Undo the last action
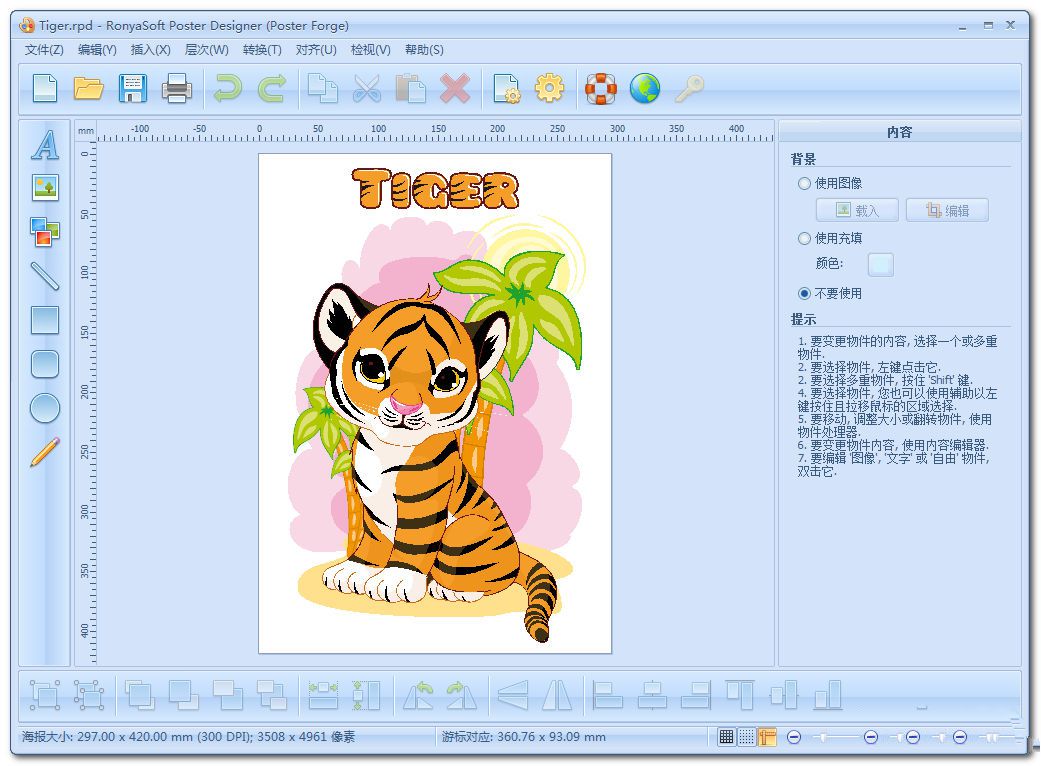Image resolution: width=1041 pixels, height=766 pixels. [228, 88]
